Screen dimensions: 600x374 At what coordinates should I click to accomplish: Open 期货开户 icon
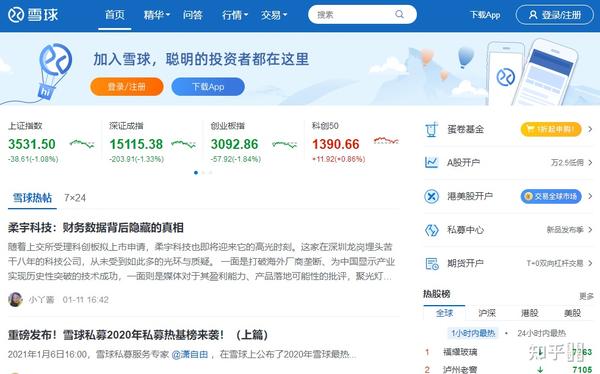click(x=432, y=264)
